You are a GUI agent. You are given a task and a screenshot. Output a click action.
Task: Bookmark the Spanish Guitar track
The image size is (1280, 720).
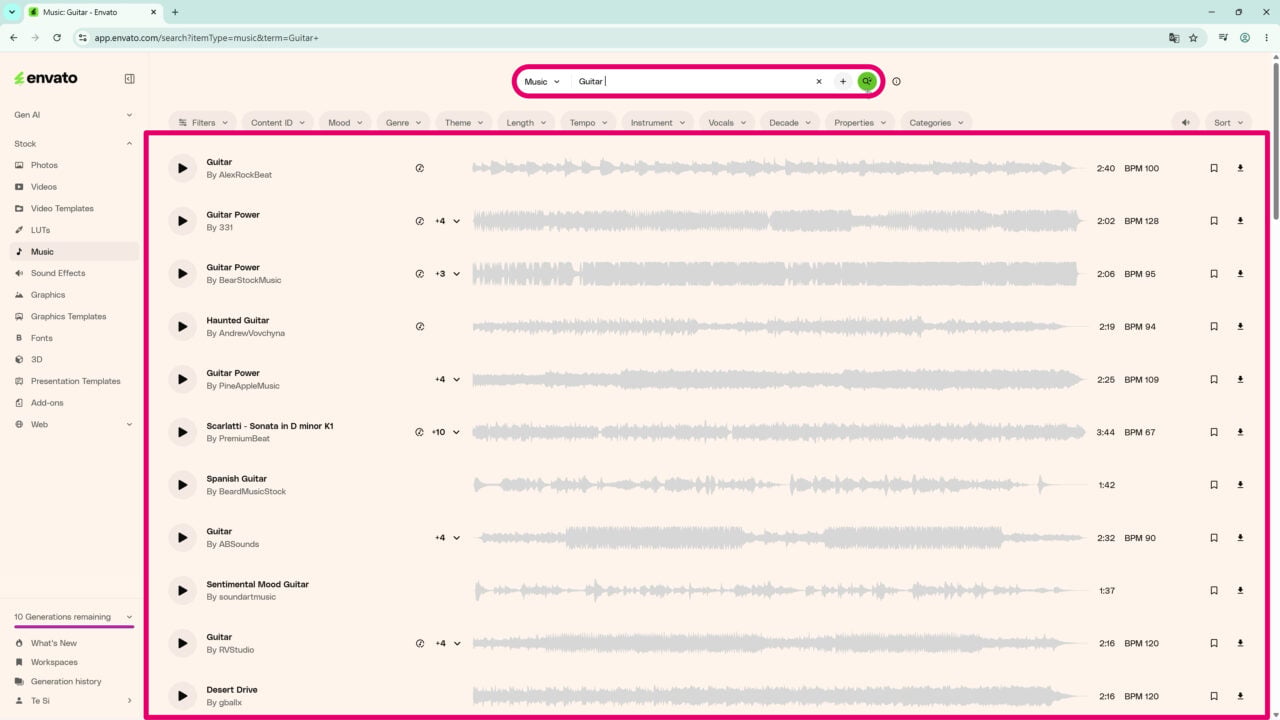pyautogui.click(x=1214, y=485)
